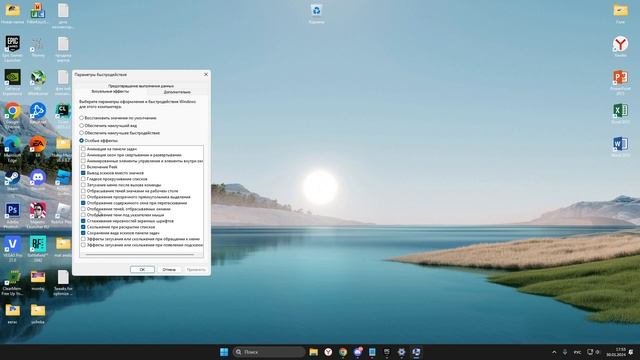Show hidden tray icons chevron

click(x=554, y=352)
